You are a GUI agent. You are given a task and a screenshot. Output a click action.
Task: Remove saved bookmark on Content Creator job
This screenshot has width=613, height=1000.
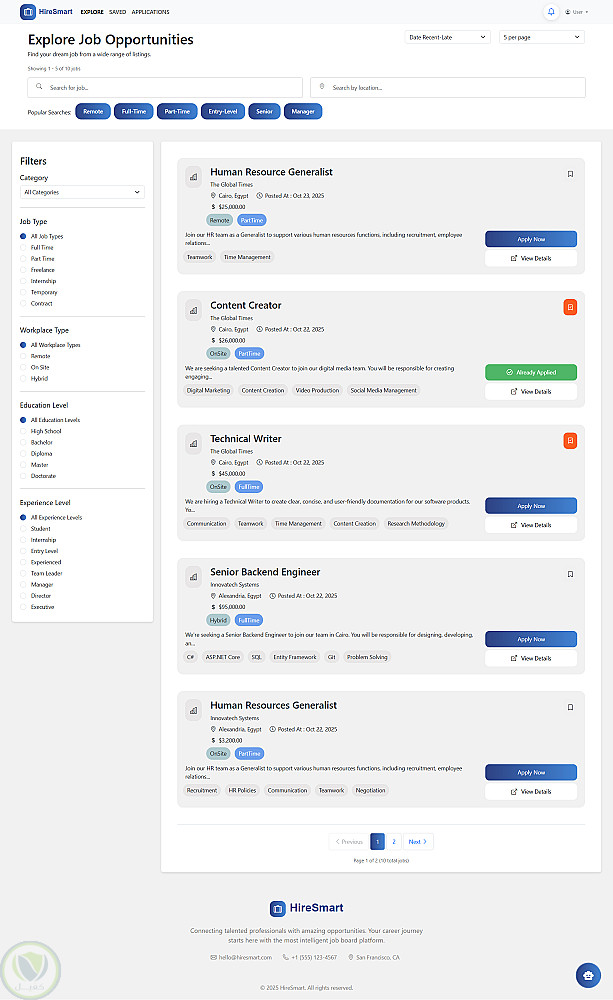point(570,307)
